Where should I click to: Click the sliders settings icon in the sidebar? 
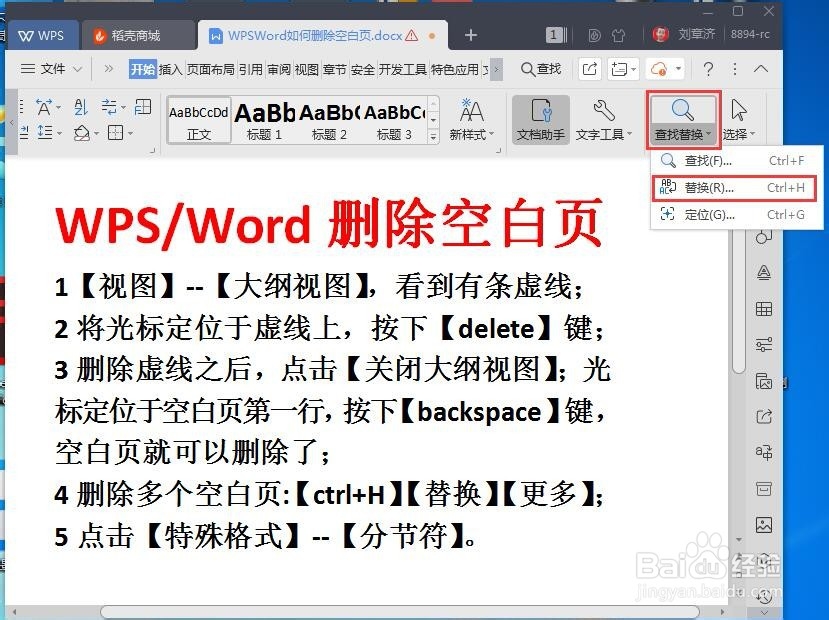pos(763,345)
